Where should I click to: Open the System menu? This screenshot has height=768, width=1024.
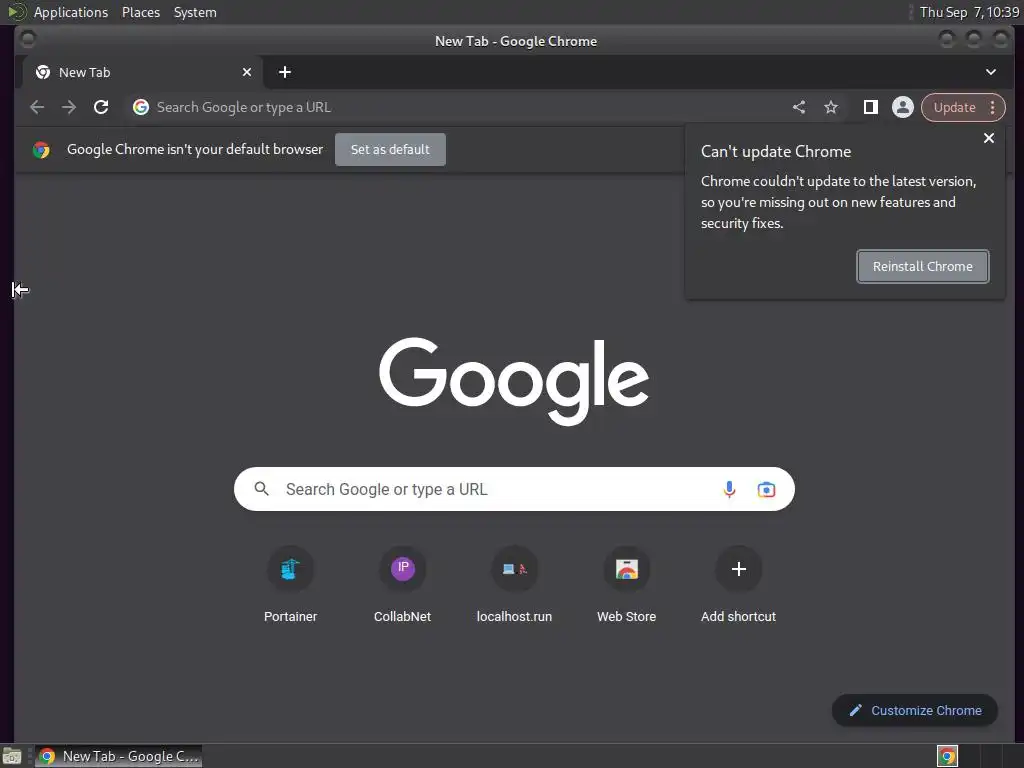(195, 12)
